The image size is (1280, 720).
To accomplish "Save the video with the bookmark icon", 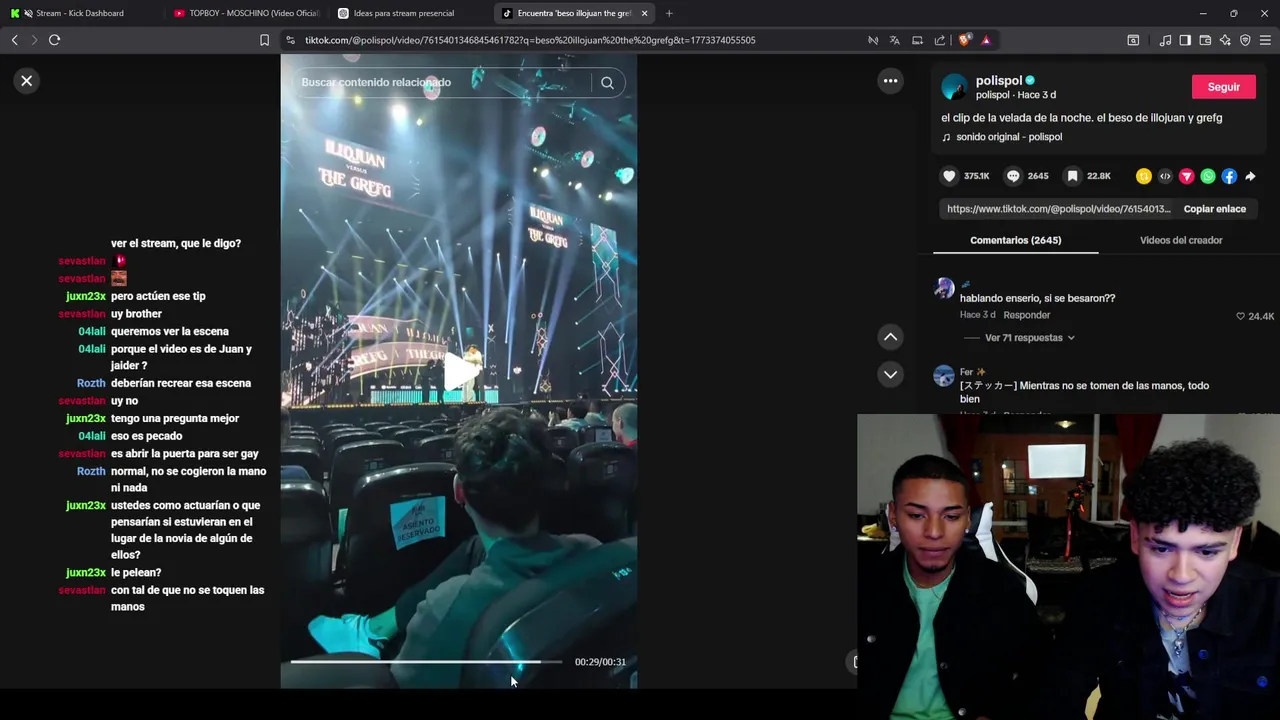I will [x=1072, y=176].
